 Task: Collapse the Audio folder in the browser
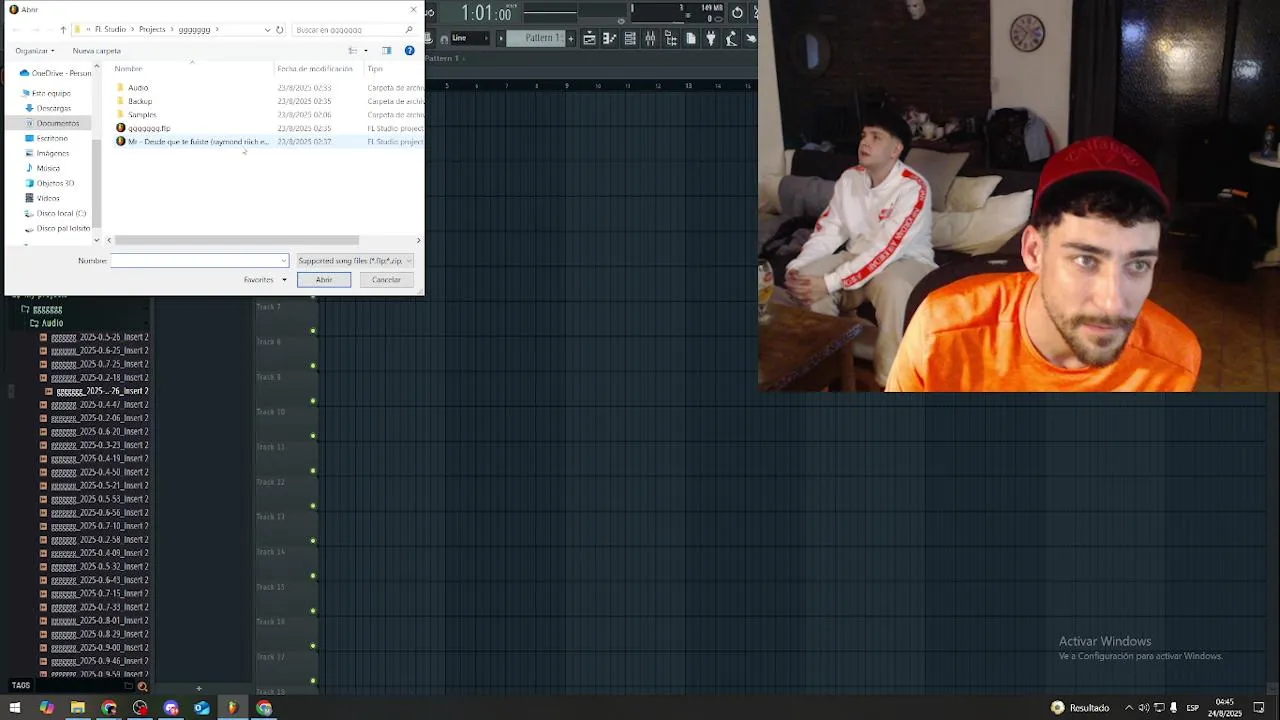[x=46, y=323]
